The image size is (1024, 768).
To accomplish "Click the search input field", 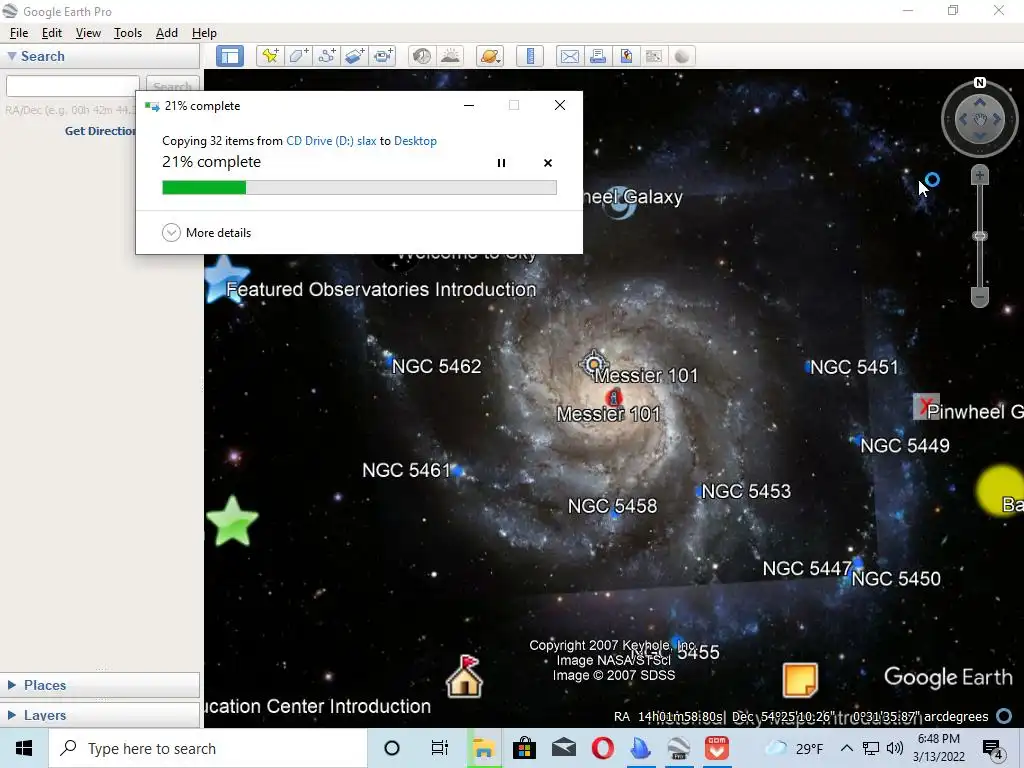I will [x=72, y=86].
